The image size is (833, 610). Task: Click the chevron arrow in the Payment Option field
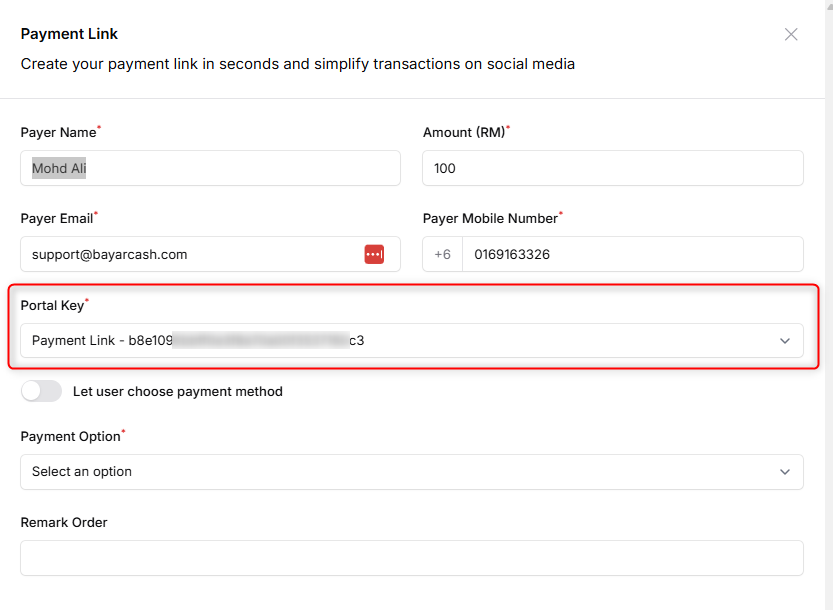coord(785,472)
